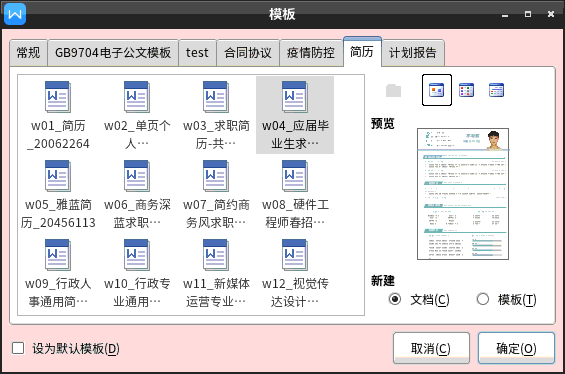Select the w01_简历 template icon
Image resolution: width=565 pixels, height=374 pixels.
tap(58, 97)
